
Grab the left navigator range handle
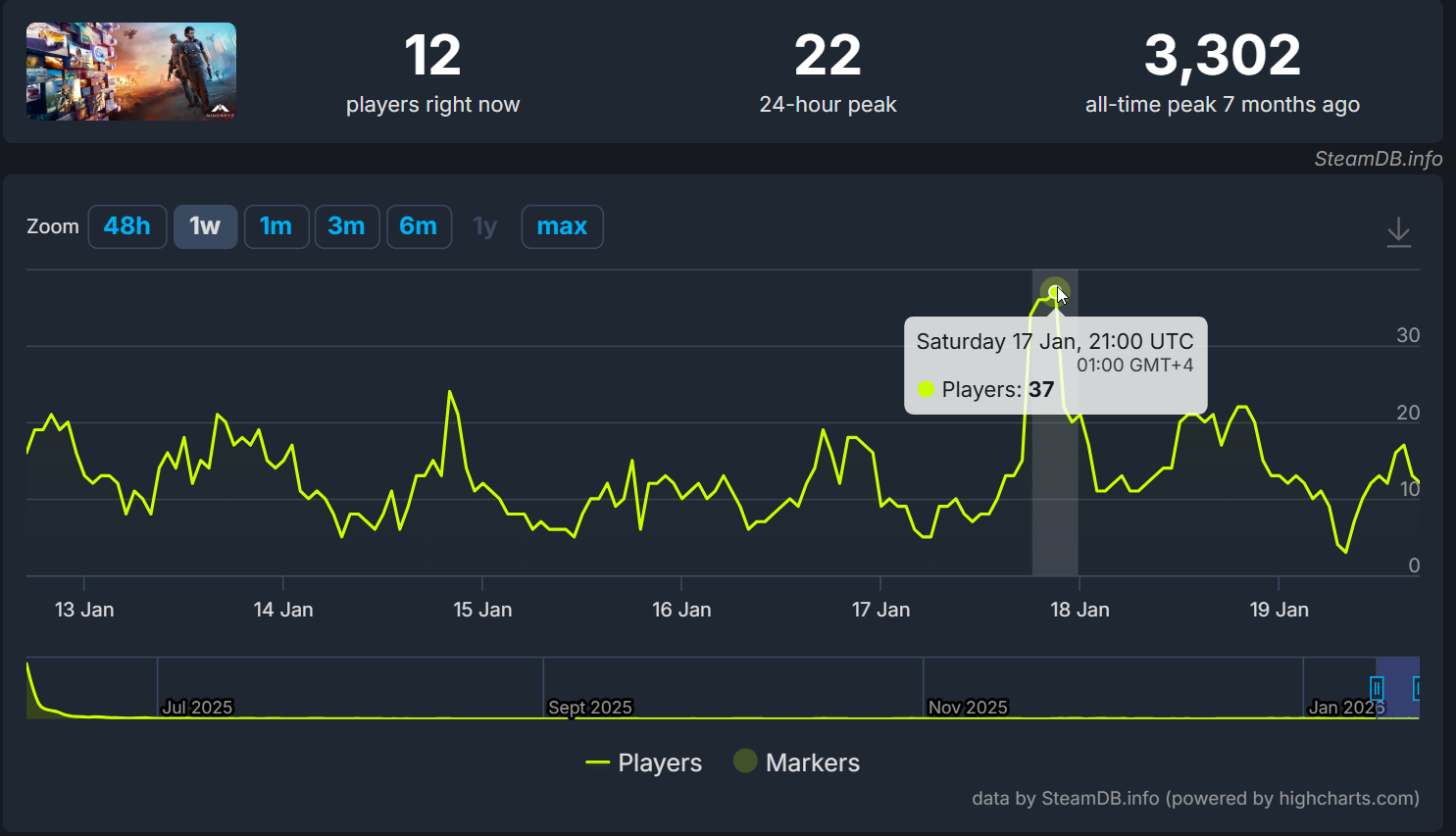pyautogui.click(x=1377, y=688)
